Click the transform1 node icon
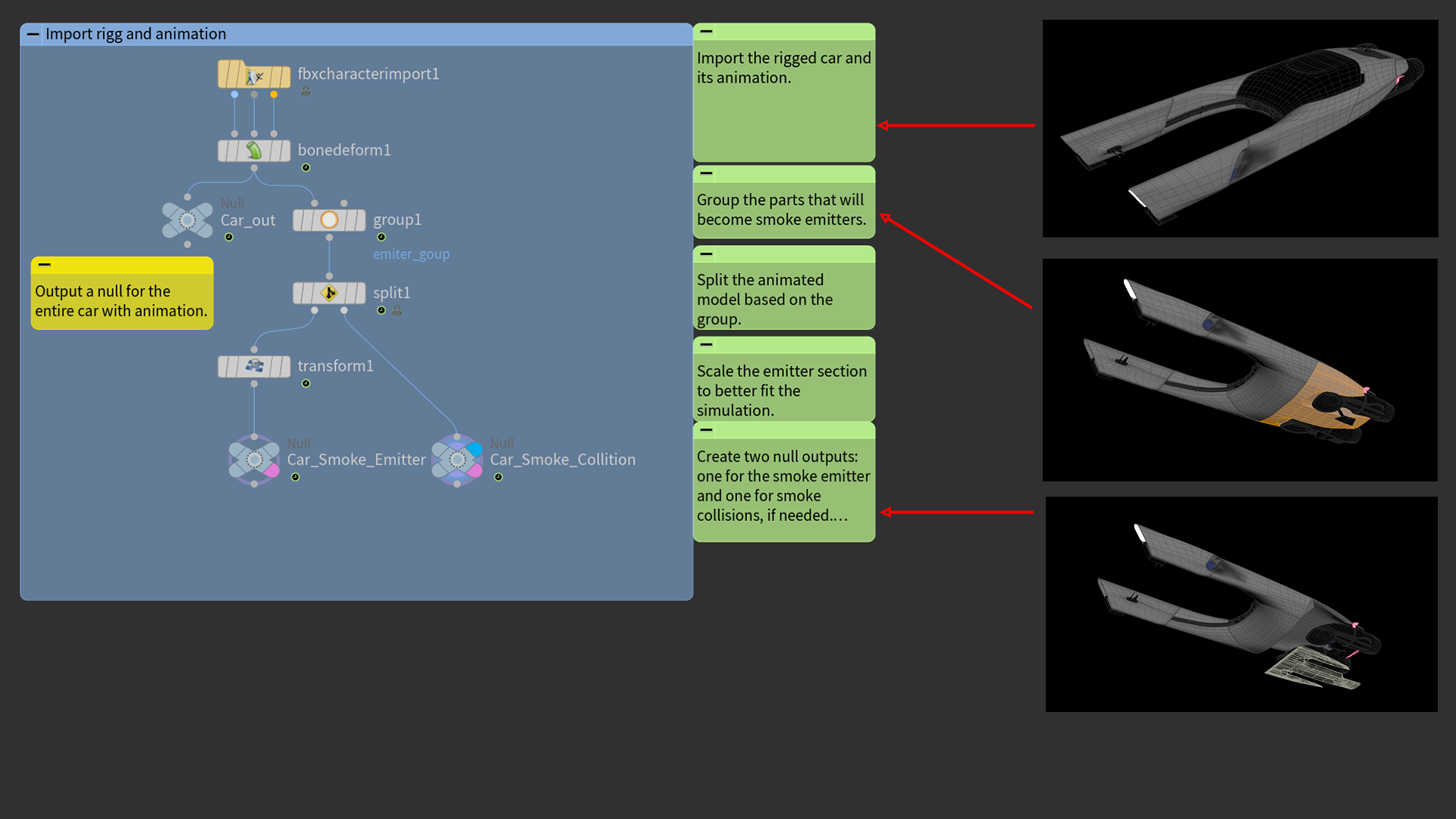1456x819 pixels. 254,366
